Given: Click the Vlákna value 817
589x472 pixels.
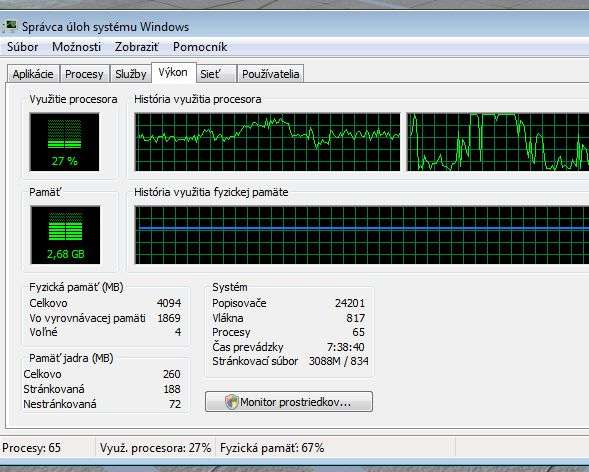Looking at the screenshot, I should click(x=355, y=318).
